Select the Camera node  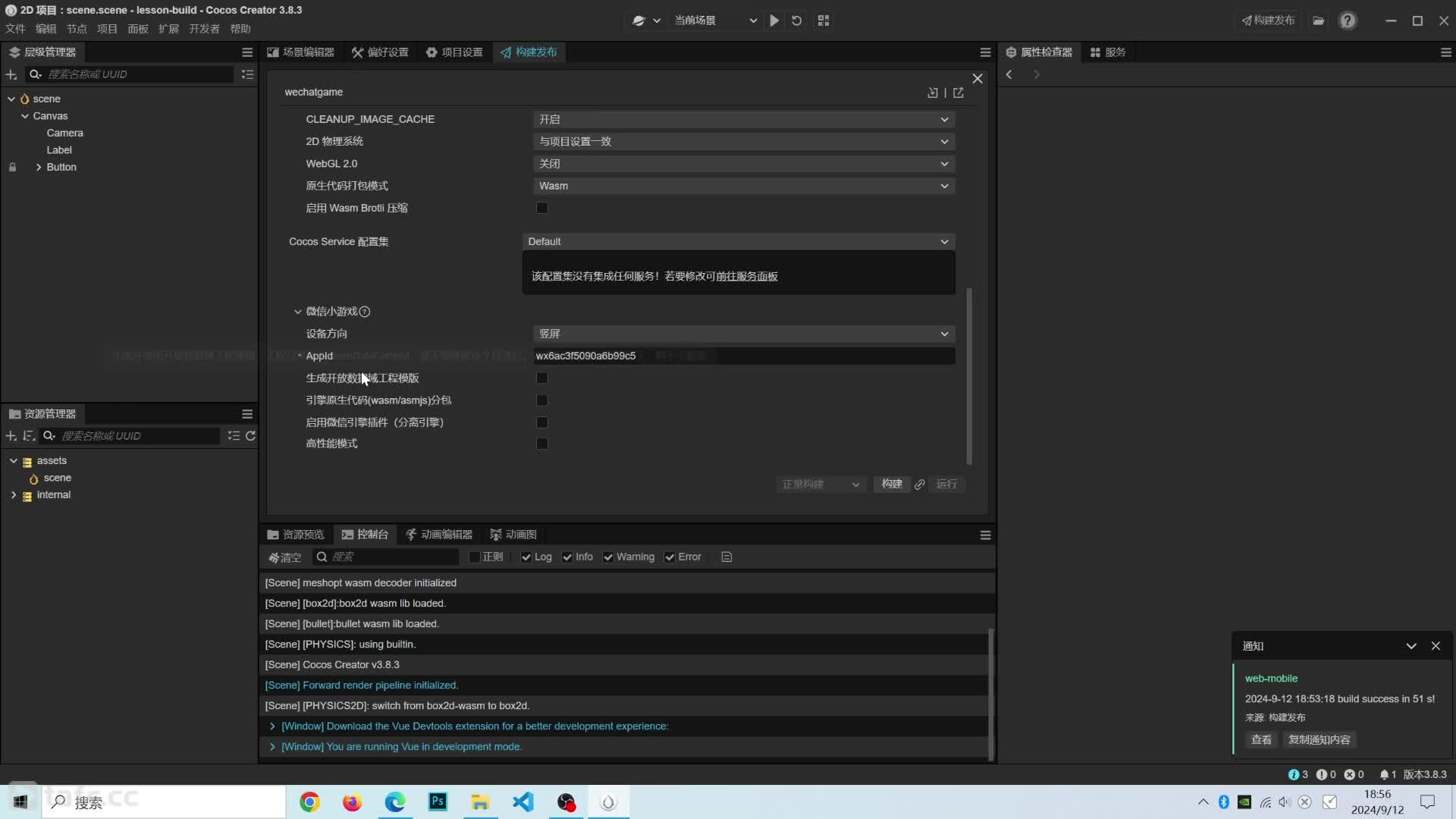64,133
